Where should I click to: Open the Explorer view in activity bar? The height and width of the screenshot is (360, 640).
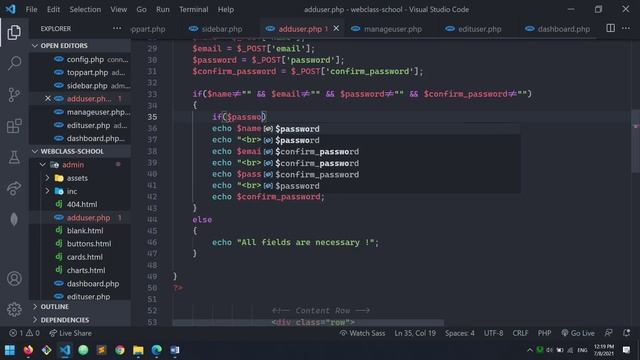tap(14, 32)
